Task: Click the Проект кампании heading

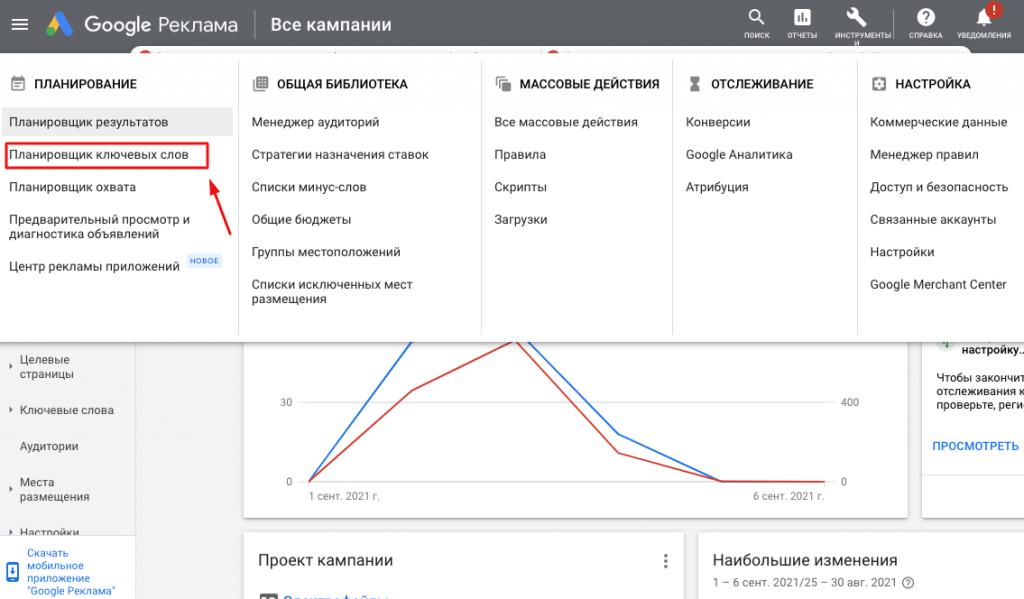Action: click(x=325, y=560)
